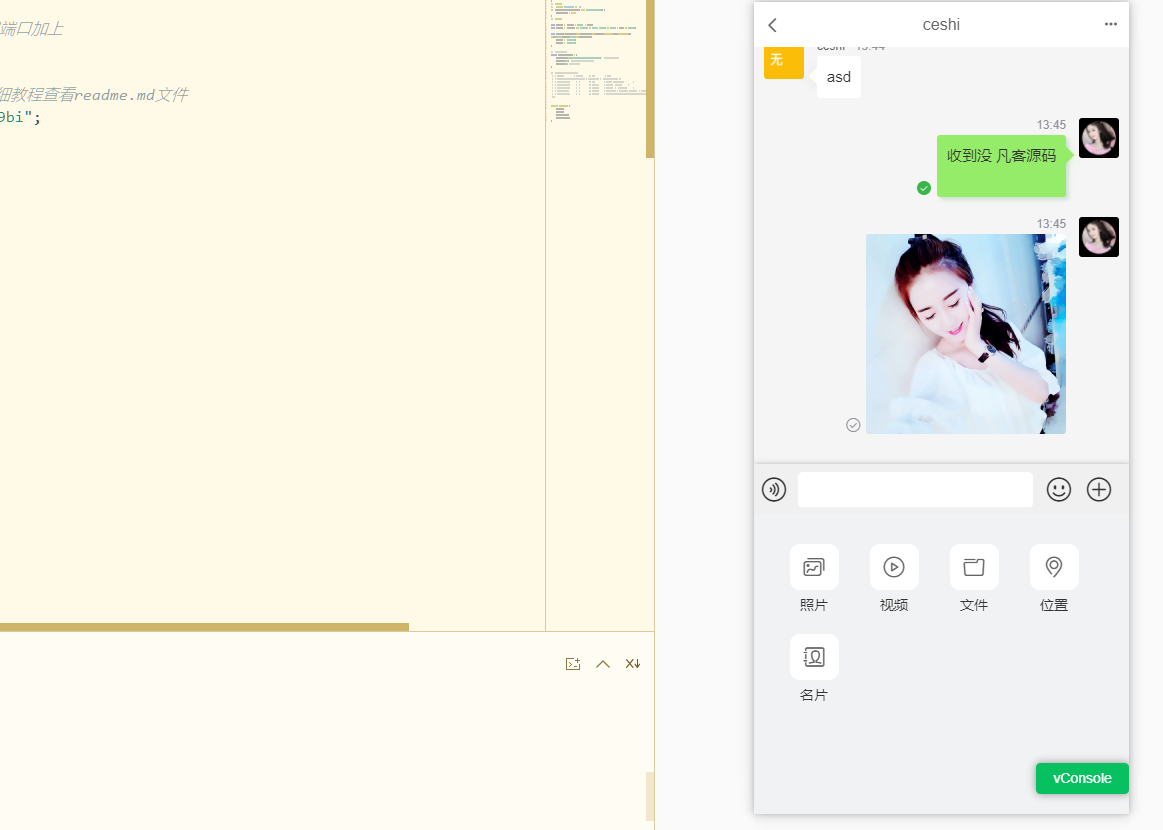Choose the 位置 location option
Image resolution: width=1163 pixels, height=830 pixels.
click(x=1054, y=579)
